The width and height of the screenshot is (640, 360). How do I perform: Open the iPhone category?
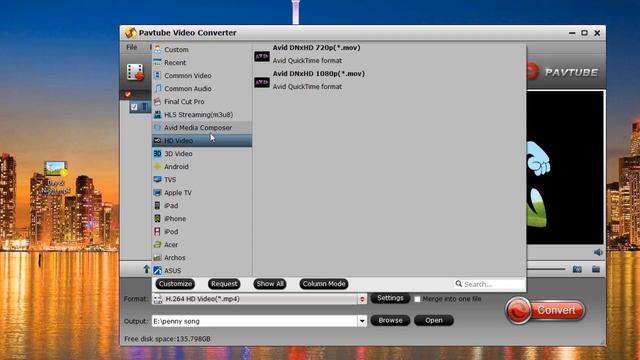click(x=202, y=219)
